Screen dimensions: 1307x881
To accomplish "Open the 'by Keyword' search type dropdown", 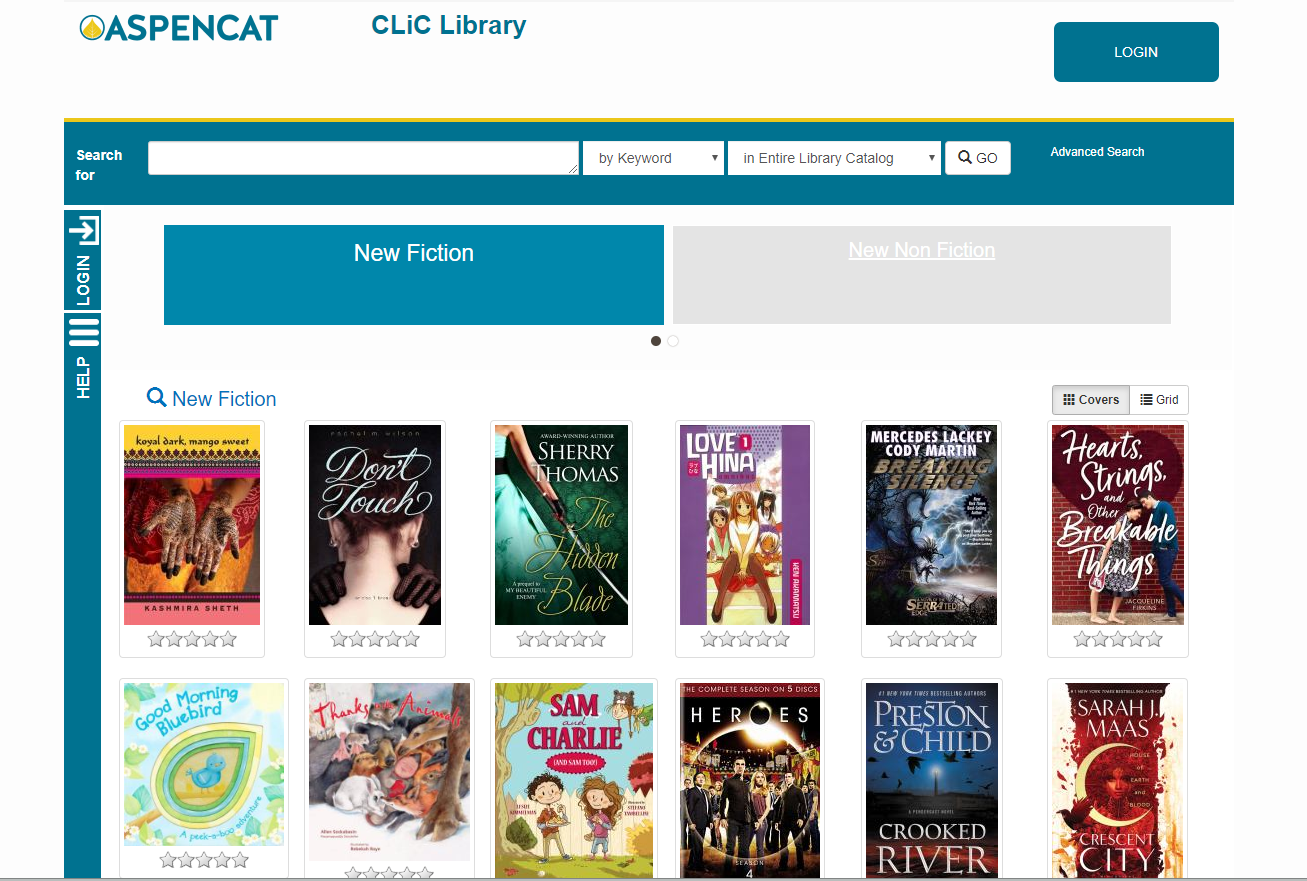I will 653,158.
